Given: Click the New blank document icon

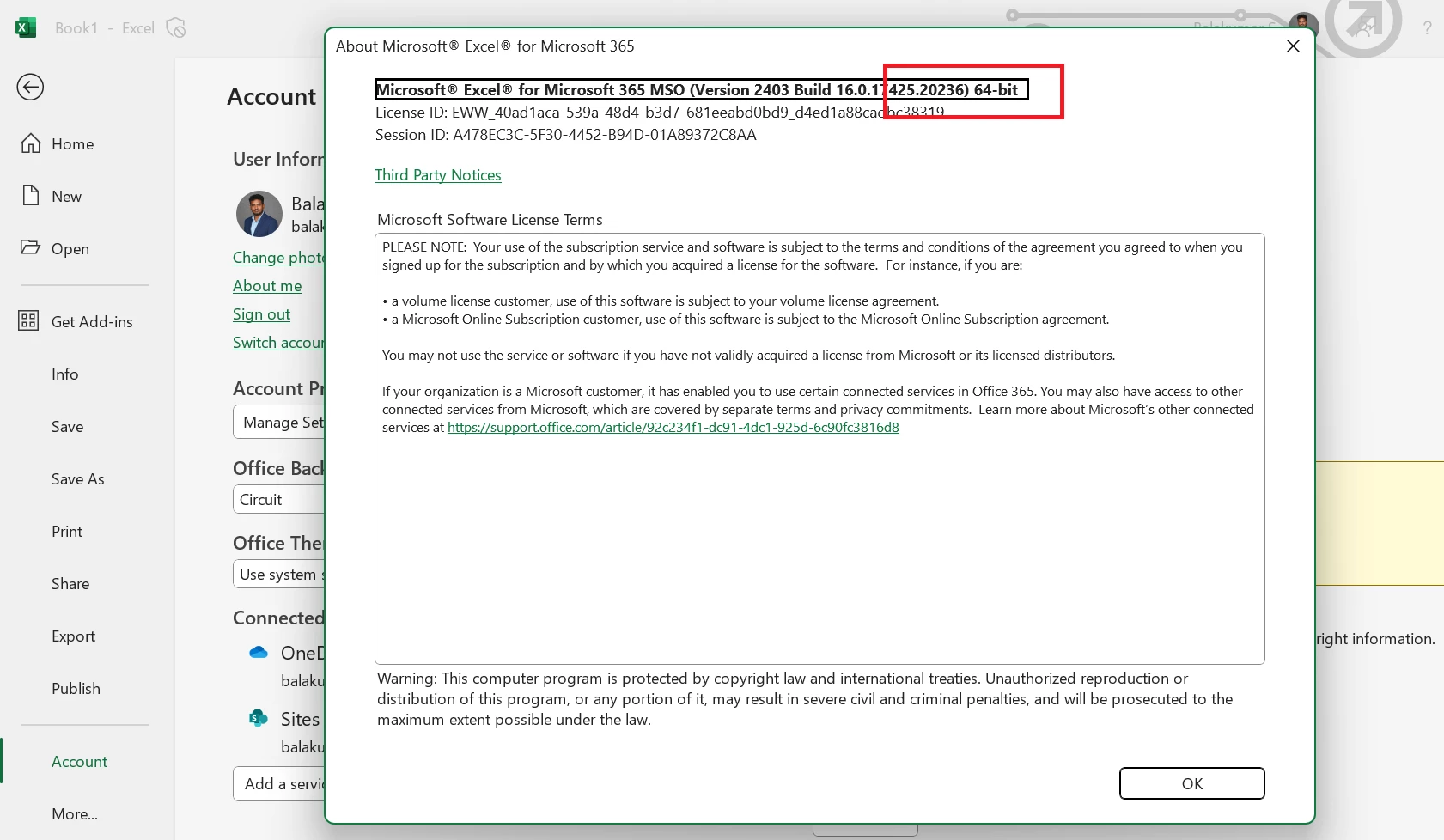Looking at the screenshot, I should click(31, 196).
